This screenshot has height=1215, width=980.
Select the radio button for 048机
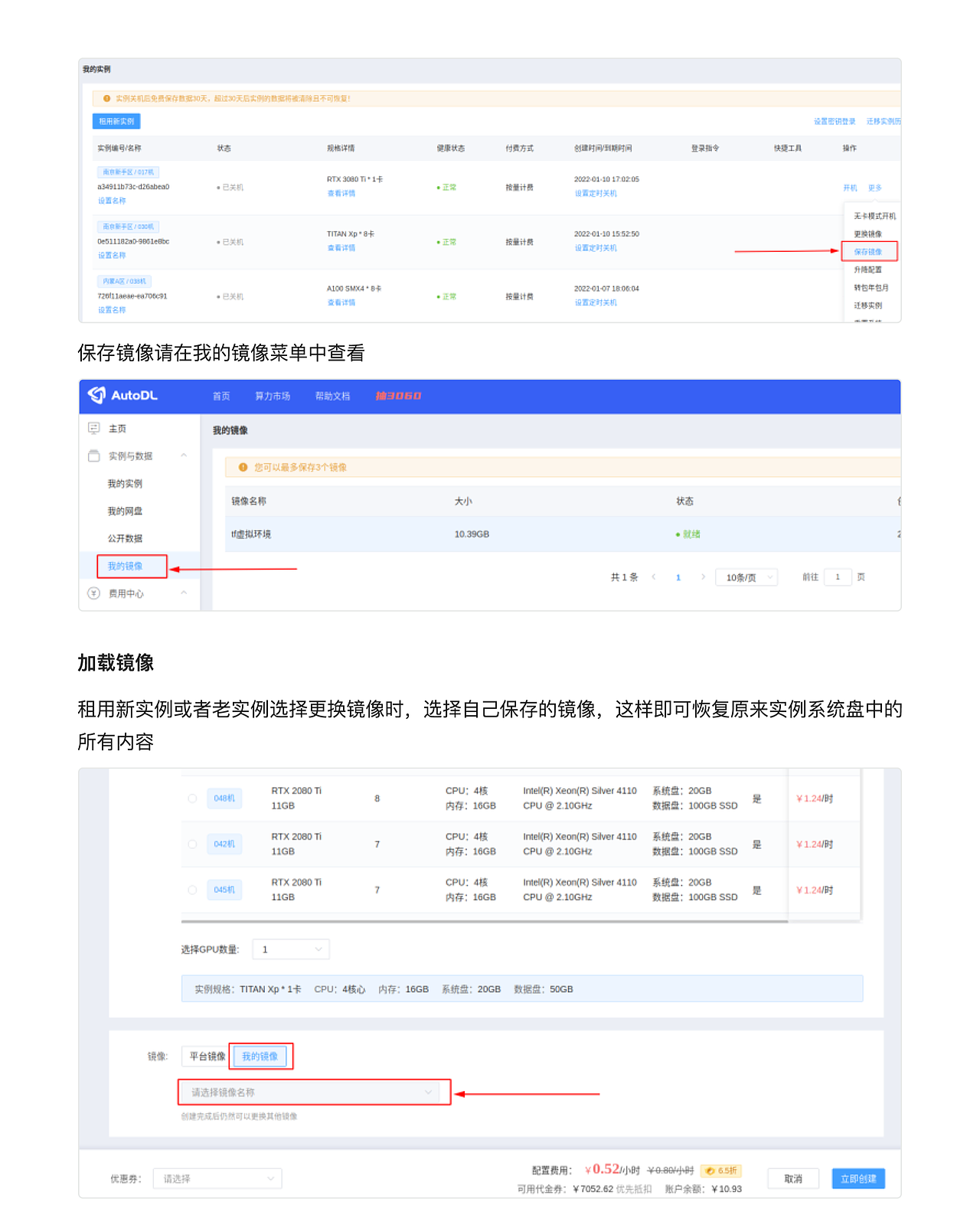(x=192, y=799)
